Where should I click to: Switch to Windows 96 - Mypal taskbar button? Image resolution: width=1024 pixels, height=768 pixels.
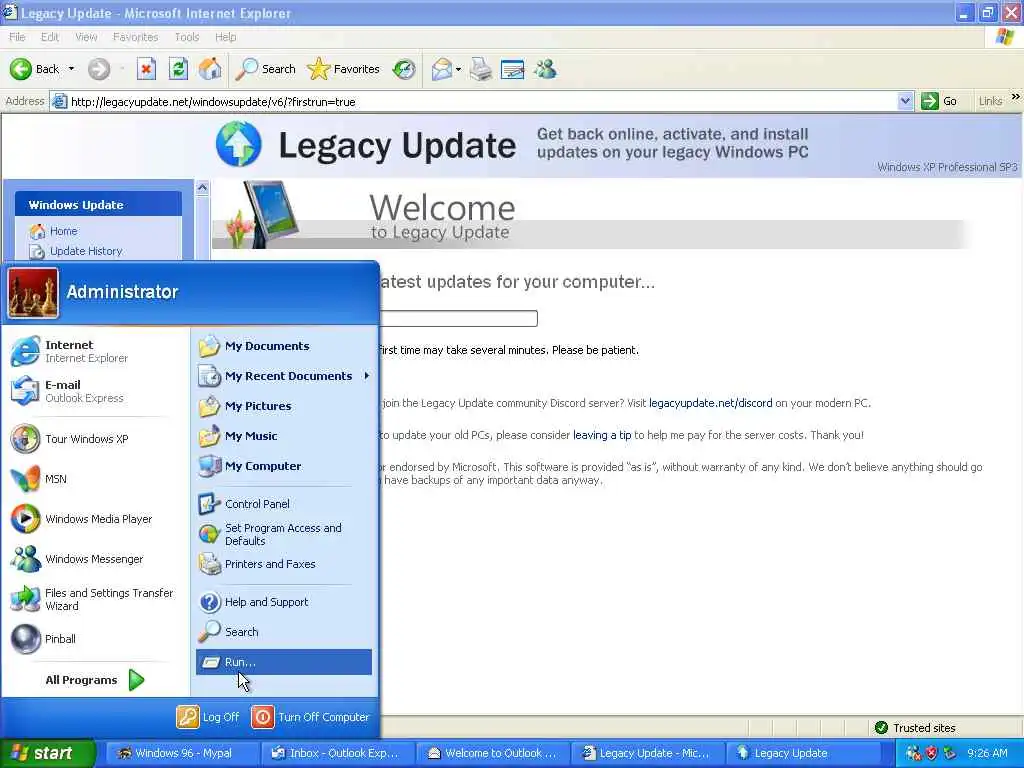(x=181, y=753)
